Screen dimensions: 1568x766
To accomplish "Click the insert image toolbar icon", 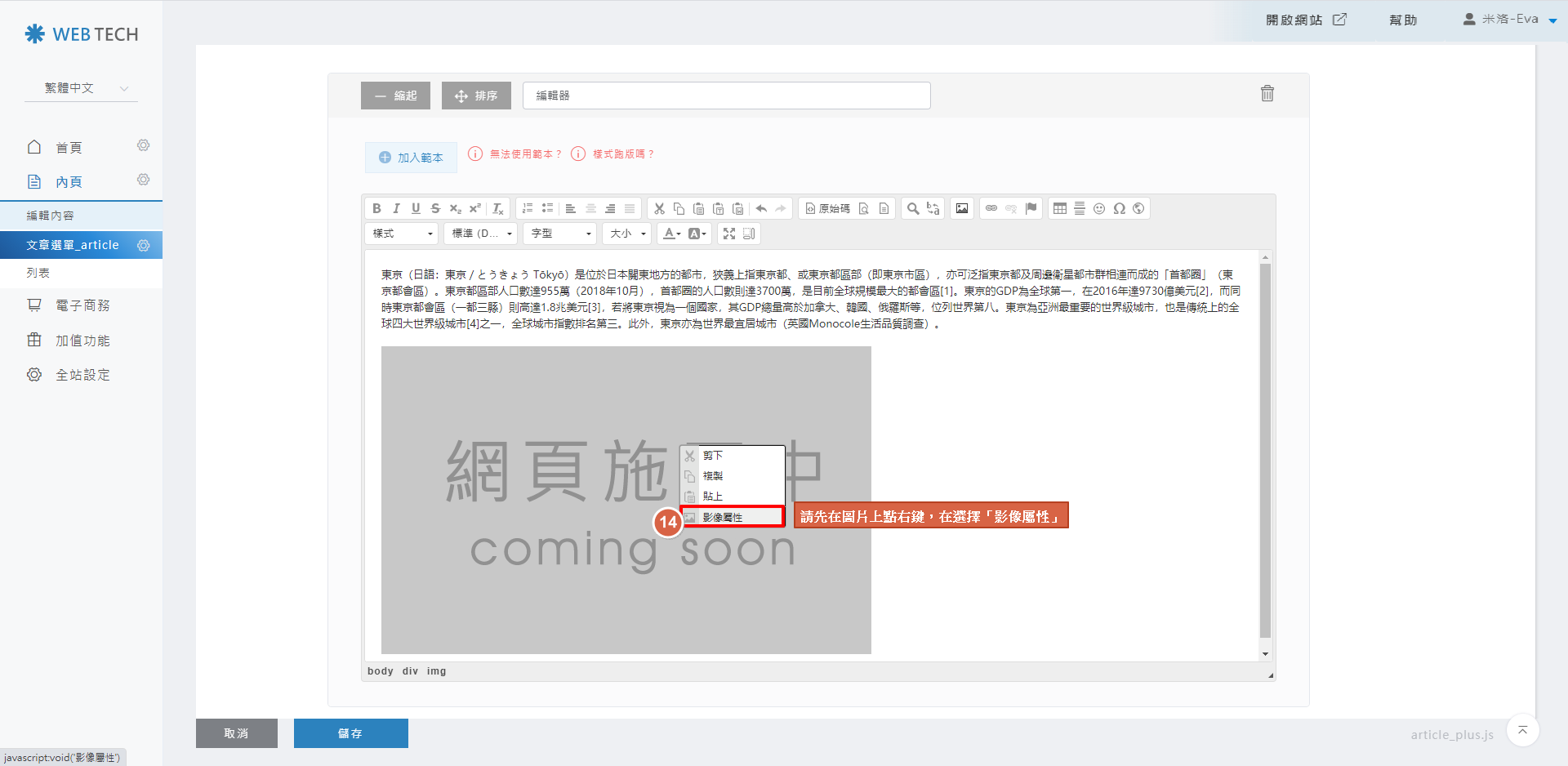I will click(962, 208).
